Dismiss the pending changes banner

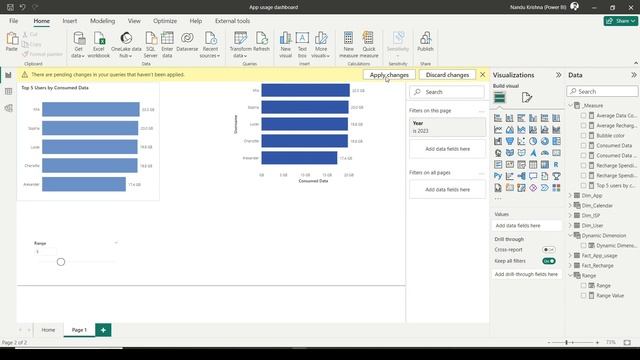click(x=482, y=75)
